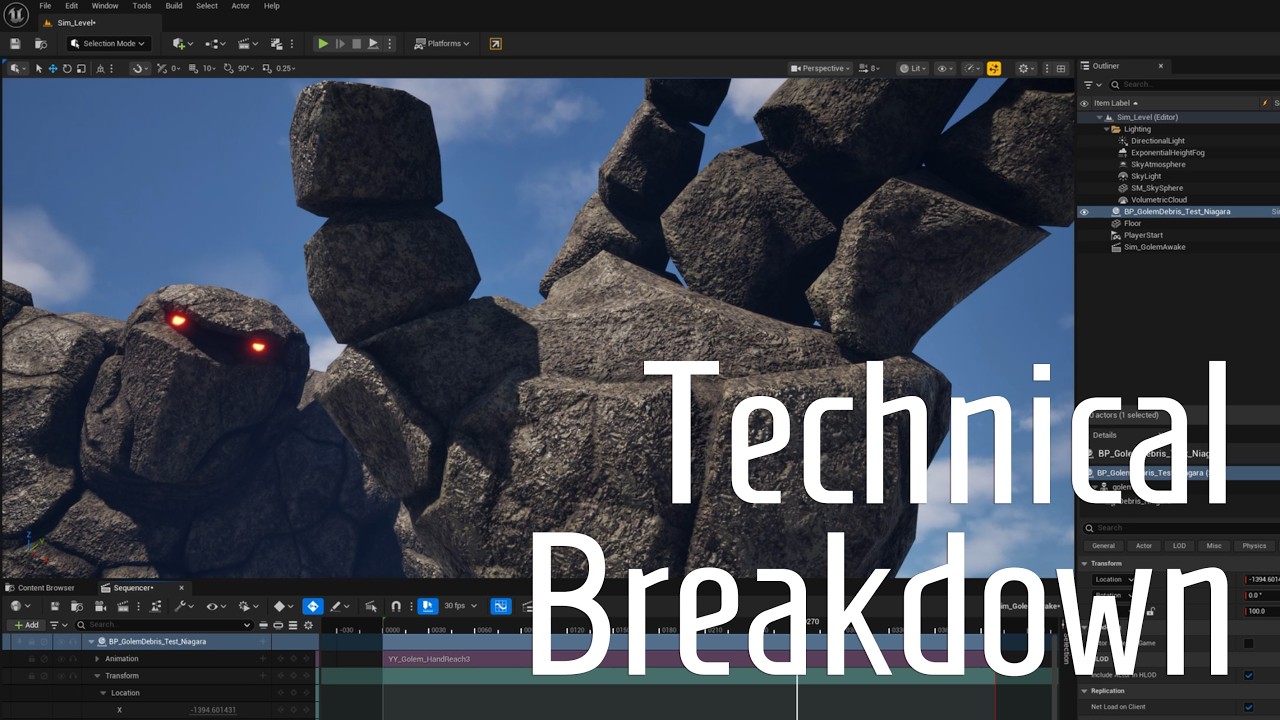Select ExponentialHeightFog in Outliner
This screenshot has height=720, width=1280.
(x=1167, y=153)
